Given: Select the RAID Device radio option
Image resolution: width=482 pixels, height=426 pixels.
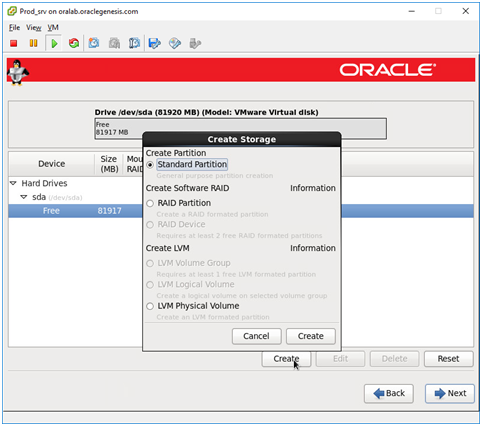Looking at the screenshot, I should point(150,225).
